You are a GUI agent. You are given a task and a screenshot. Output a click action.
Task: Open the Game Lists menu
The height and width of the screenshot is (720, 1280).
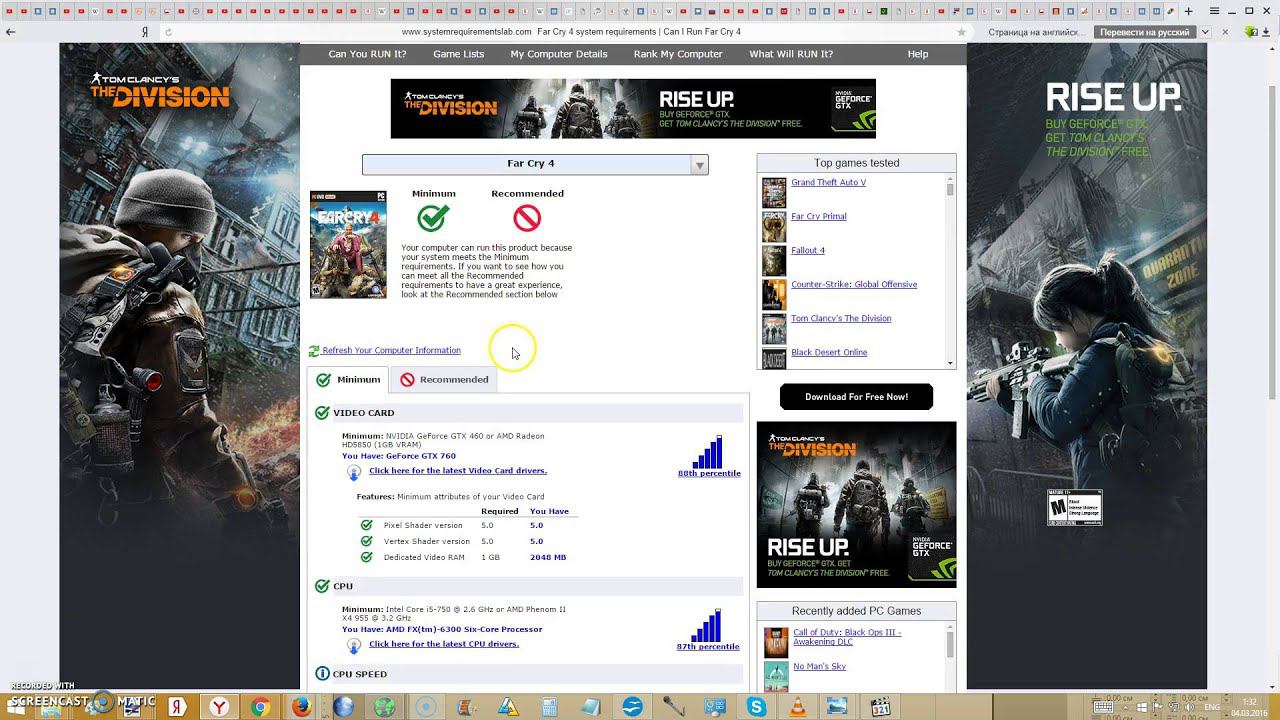pos(458,54)
